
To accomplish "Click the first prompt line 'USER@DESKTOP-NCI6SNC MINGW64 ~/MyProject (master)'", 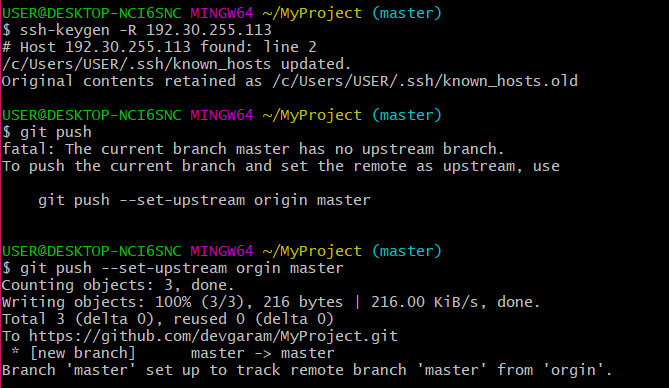I will click(221, 13).
